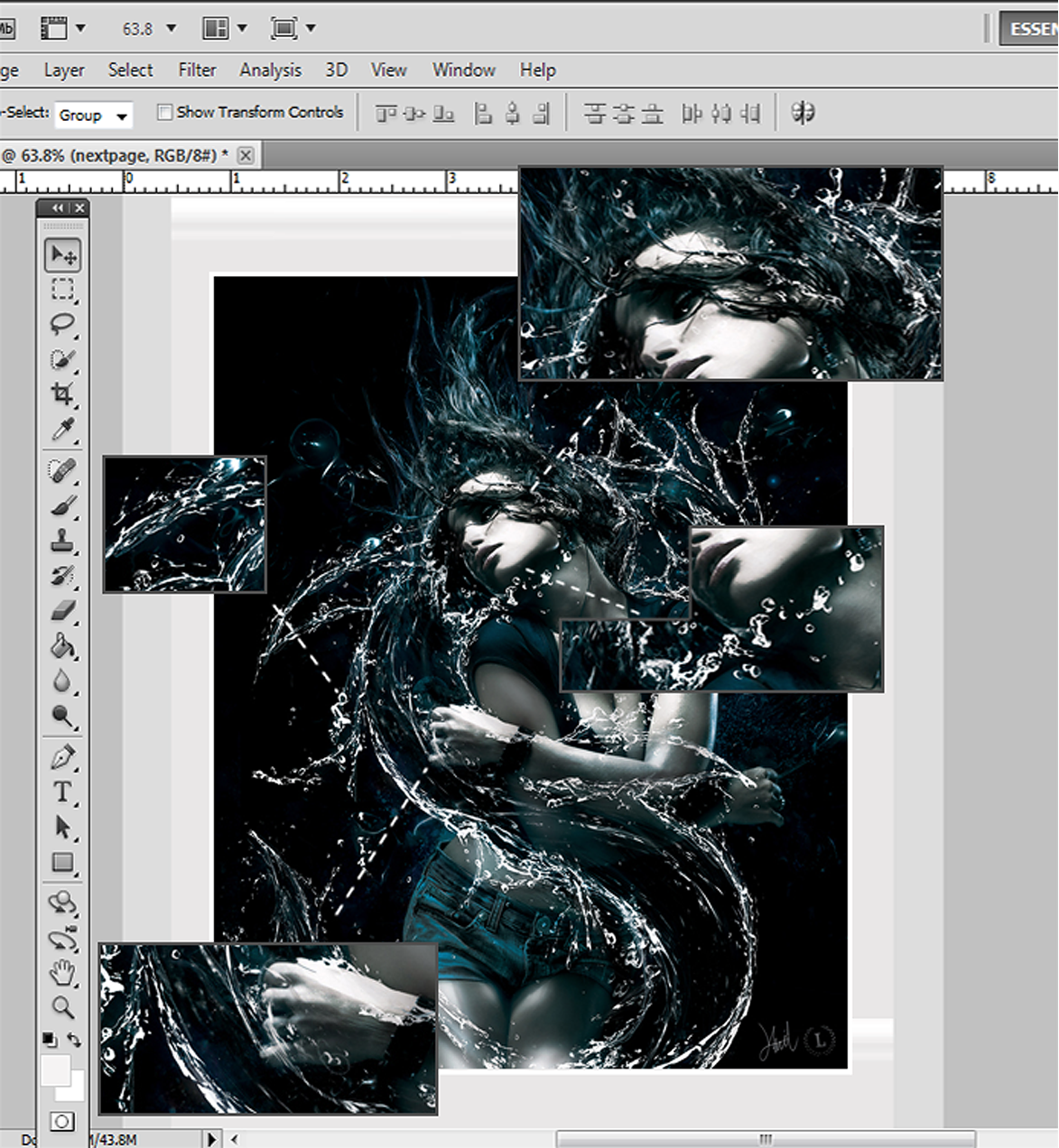Choose the Crop tool
This screenshot has width=1059, height=1148.
(x=62, y=393)
